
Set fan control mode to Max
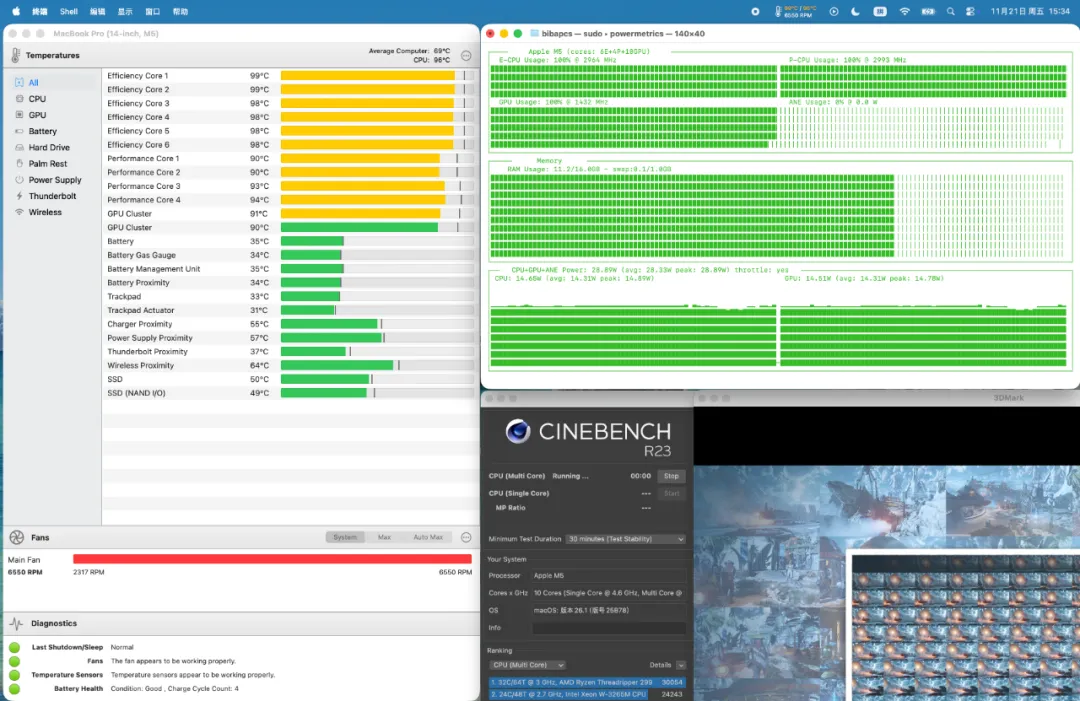[384, 537]
